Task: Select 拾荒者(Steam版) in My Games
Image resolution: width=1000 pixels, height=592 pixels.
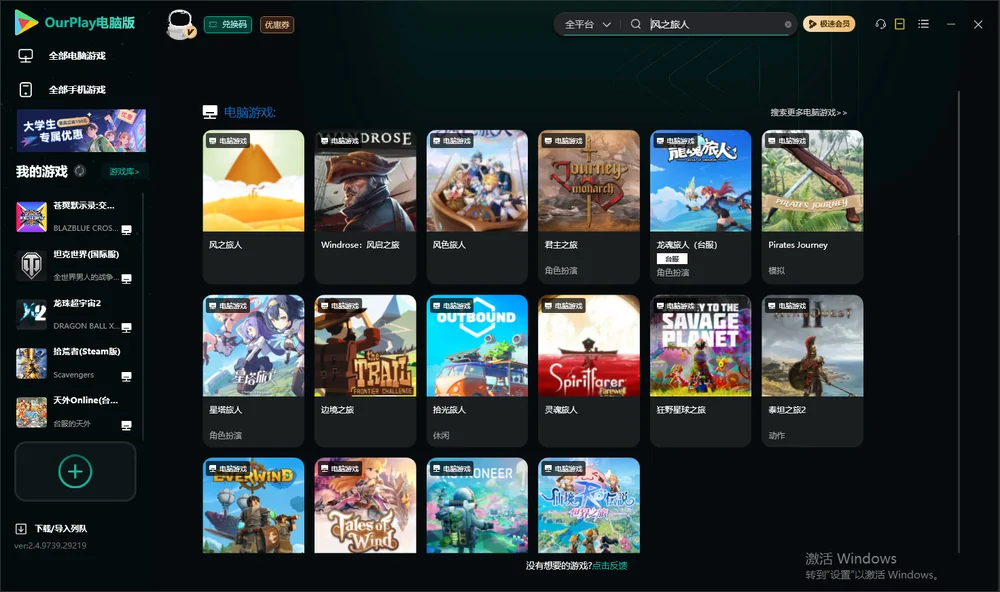Action: (75, 364)
